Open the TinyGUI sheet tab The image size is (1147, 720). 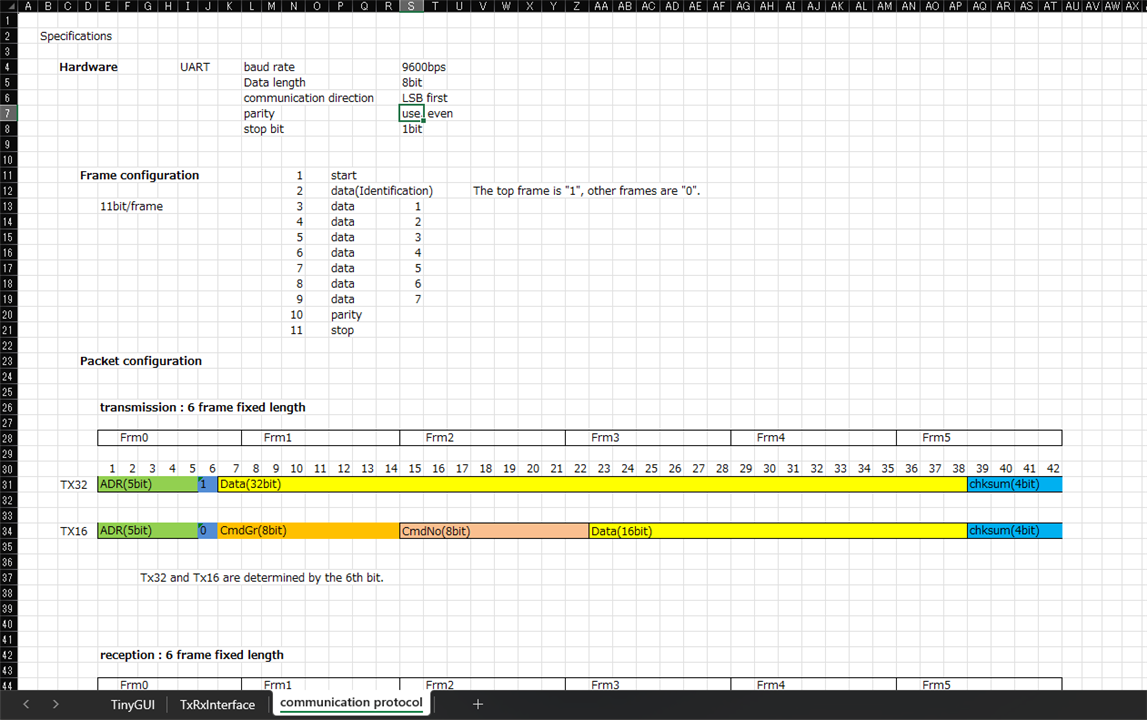point(132,704)
